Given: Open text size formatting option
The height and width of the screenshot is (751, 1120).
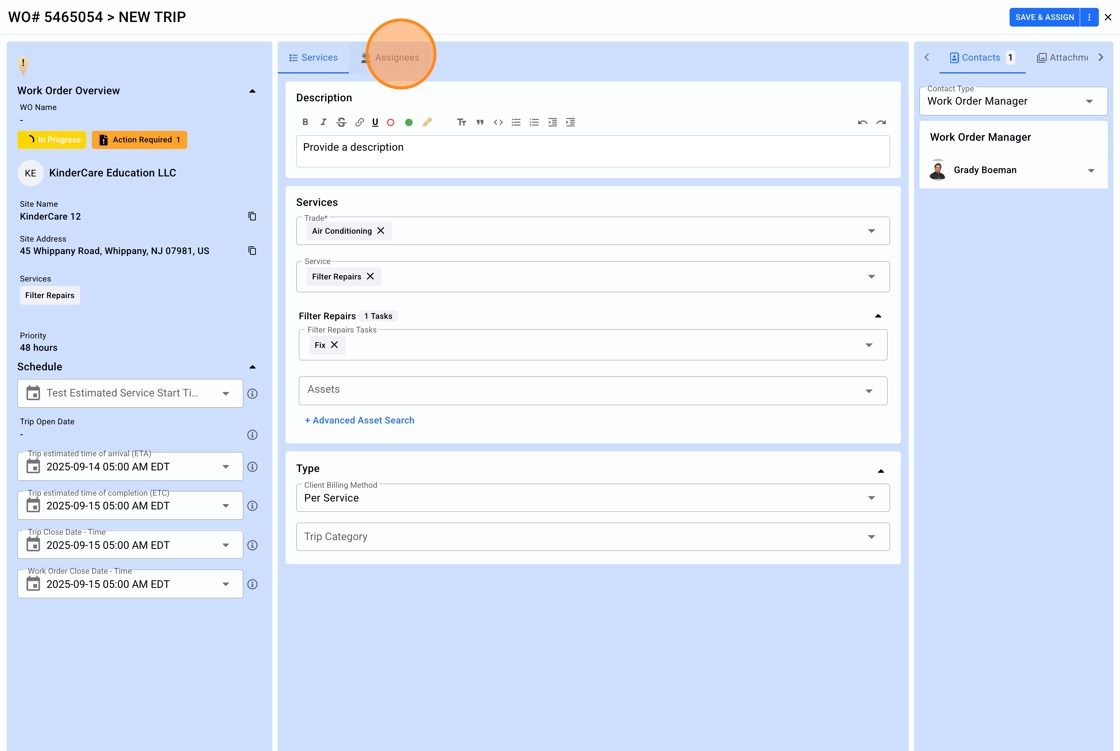Looking at the screenshot, I should [x=461, y=122].
